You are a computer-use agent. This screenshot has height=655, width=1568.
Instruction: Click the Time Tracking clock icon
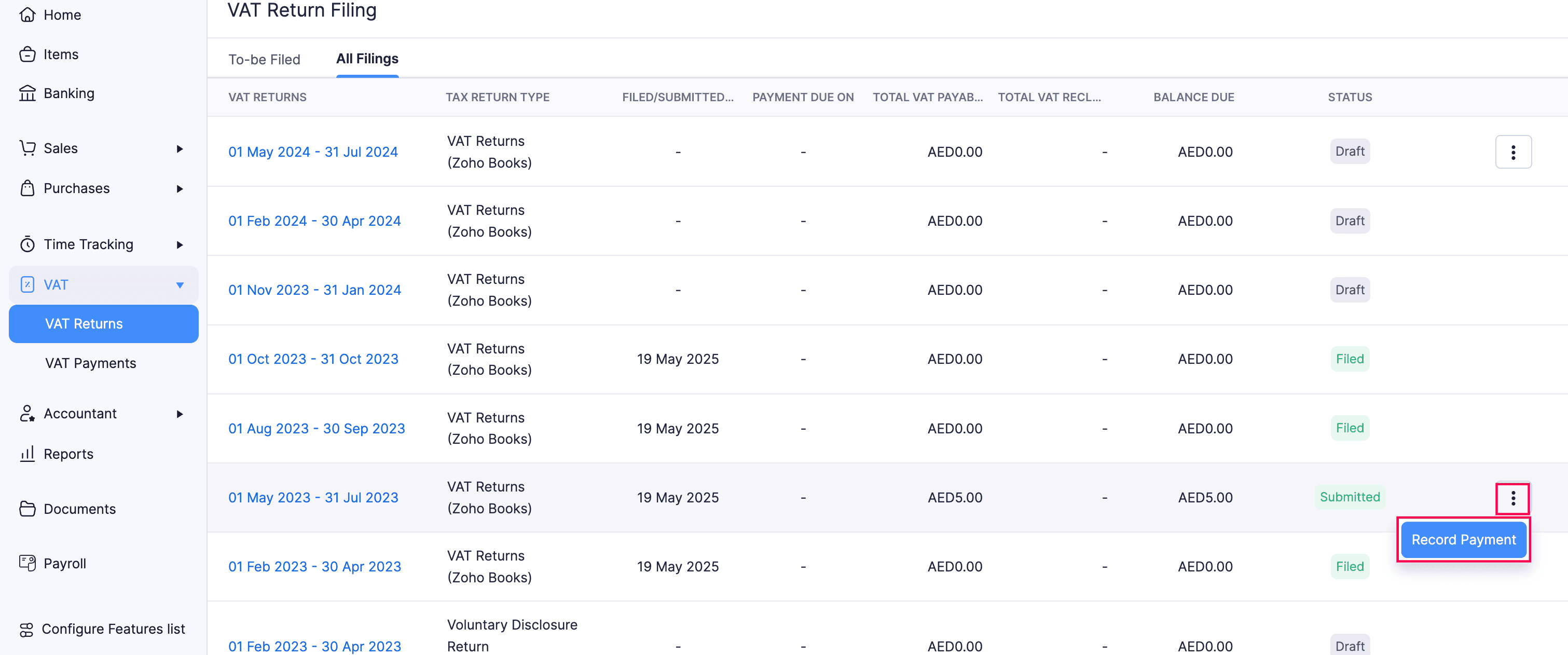(x=28, y=244)
